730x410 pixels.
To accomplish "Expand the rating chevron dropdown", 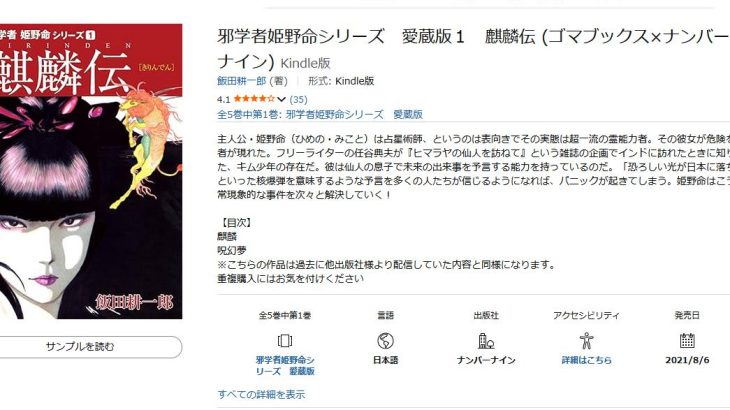I will tap(281, 99).
